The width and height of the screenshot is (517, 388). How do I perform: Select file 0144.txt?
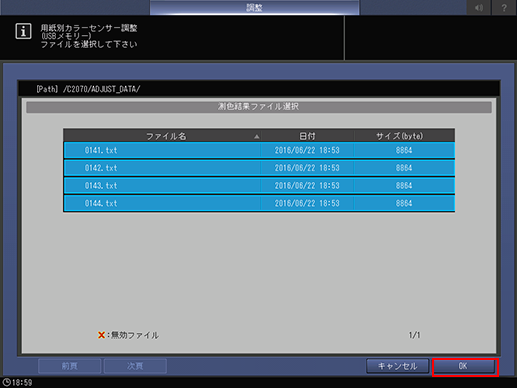259,203
